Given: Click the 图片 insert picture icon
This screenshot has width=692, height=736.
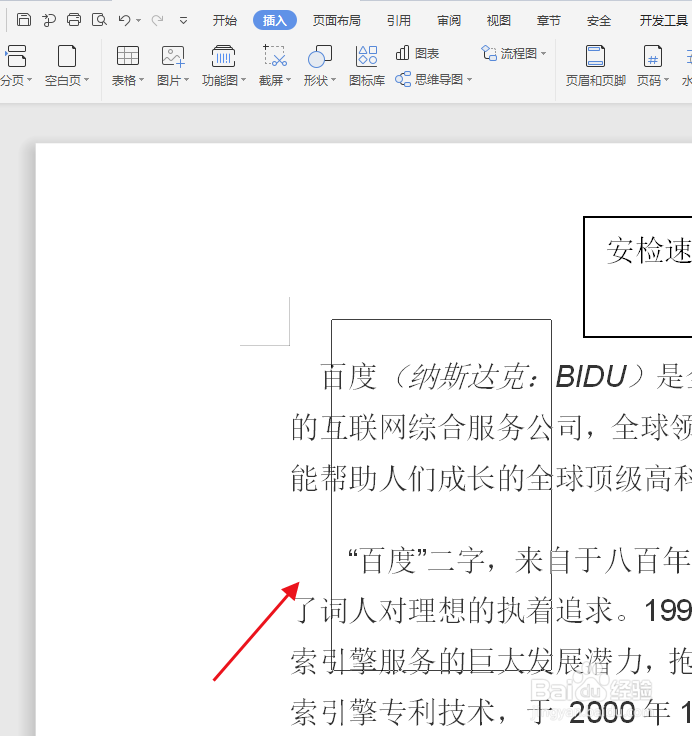Looking at the screenshot, I should [173, 56].
